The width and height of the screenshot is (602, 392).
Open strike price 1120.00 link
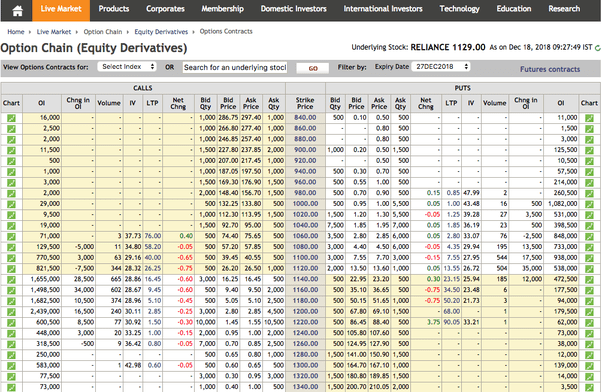305,269
